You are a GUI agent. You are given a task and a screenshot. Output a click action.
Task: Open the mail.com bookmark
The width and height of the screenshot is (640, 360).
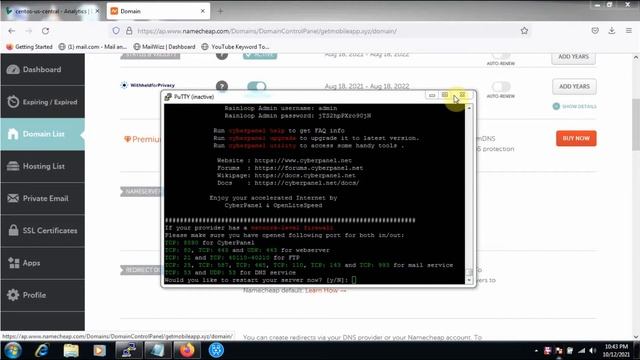pos(93,47)
